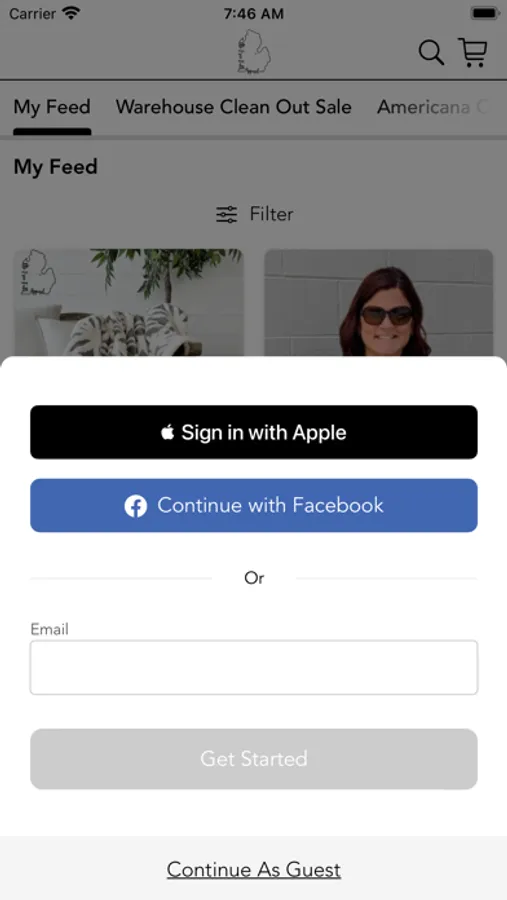Open search with the magnifying glass icon
The width and height of the screenshot is (507, 900).
pyautogui.click(x=431, y=53)
